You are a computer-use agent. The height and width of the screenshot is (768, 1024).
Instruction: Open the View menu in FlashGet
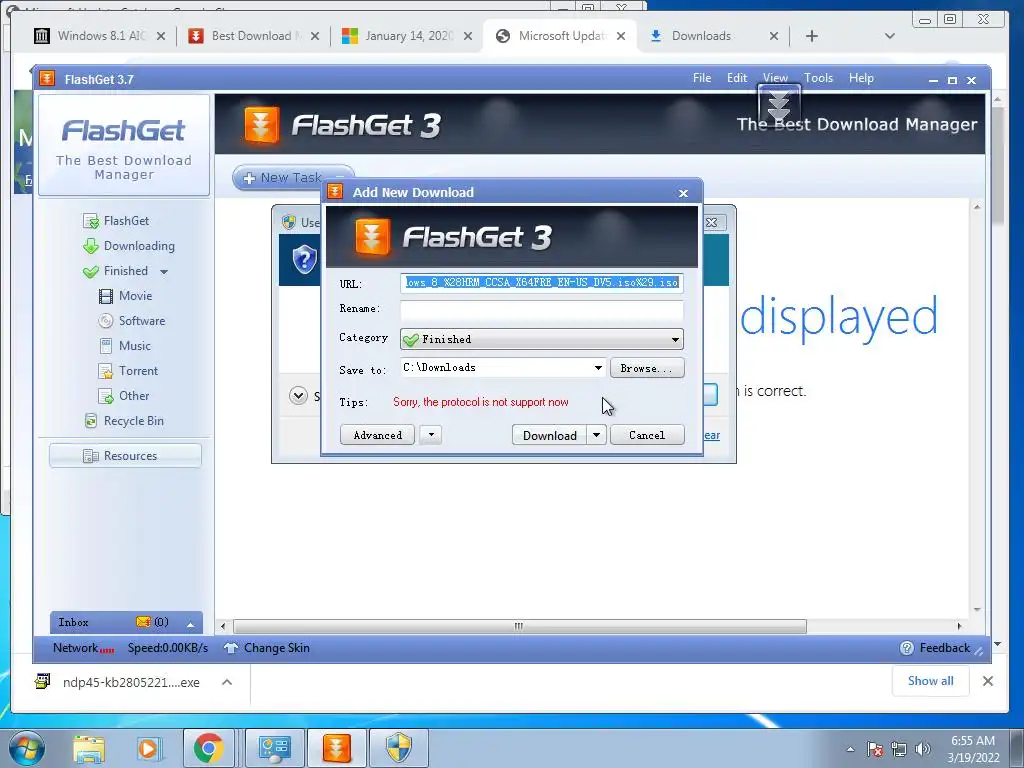point(775,78)
